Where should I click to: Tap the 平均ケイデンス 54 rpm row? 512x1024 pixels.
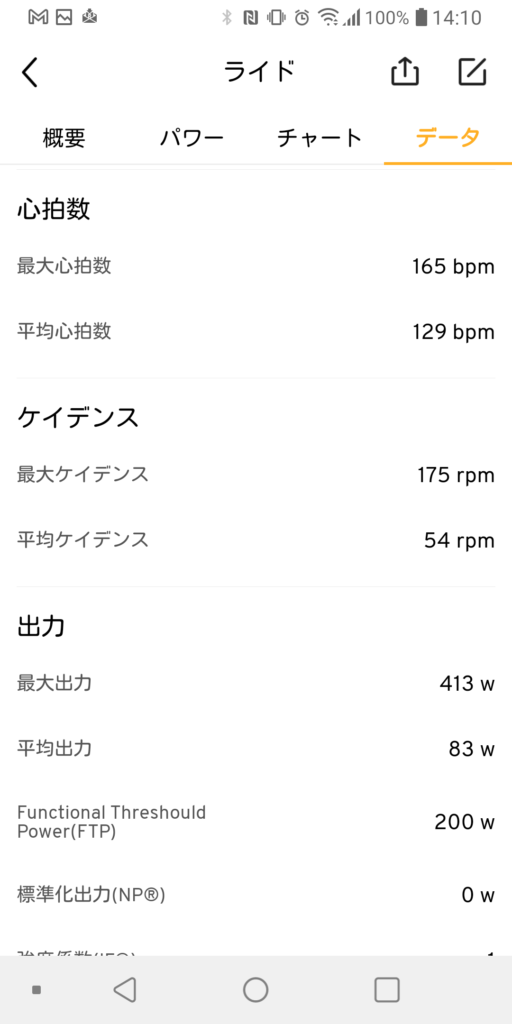click(256, 540)
